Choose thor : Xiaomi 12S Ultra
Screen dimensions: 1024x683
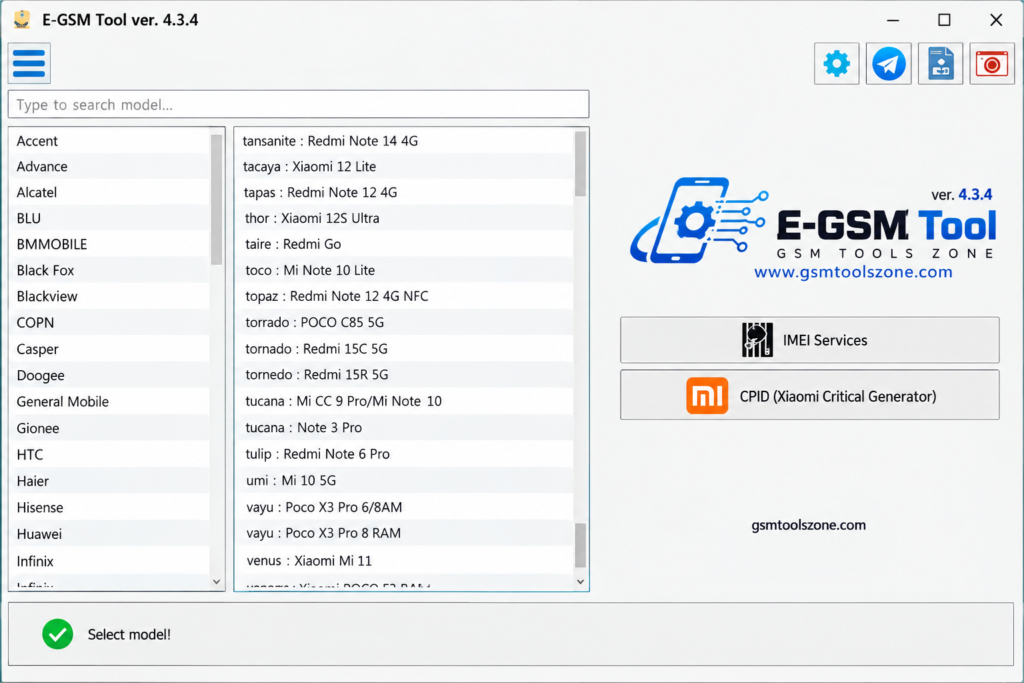[404, 218]
